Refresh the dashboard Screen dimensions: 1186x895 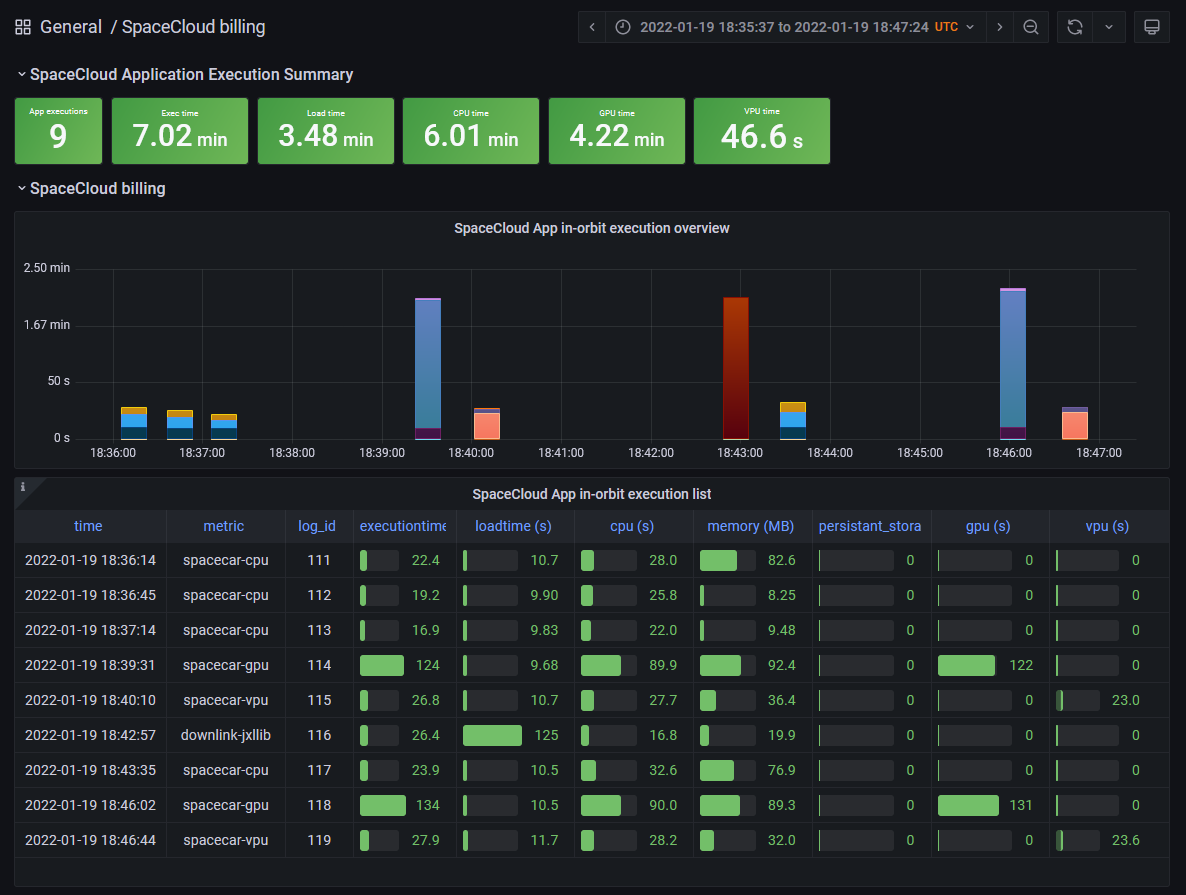[x=1074, y=27]
